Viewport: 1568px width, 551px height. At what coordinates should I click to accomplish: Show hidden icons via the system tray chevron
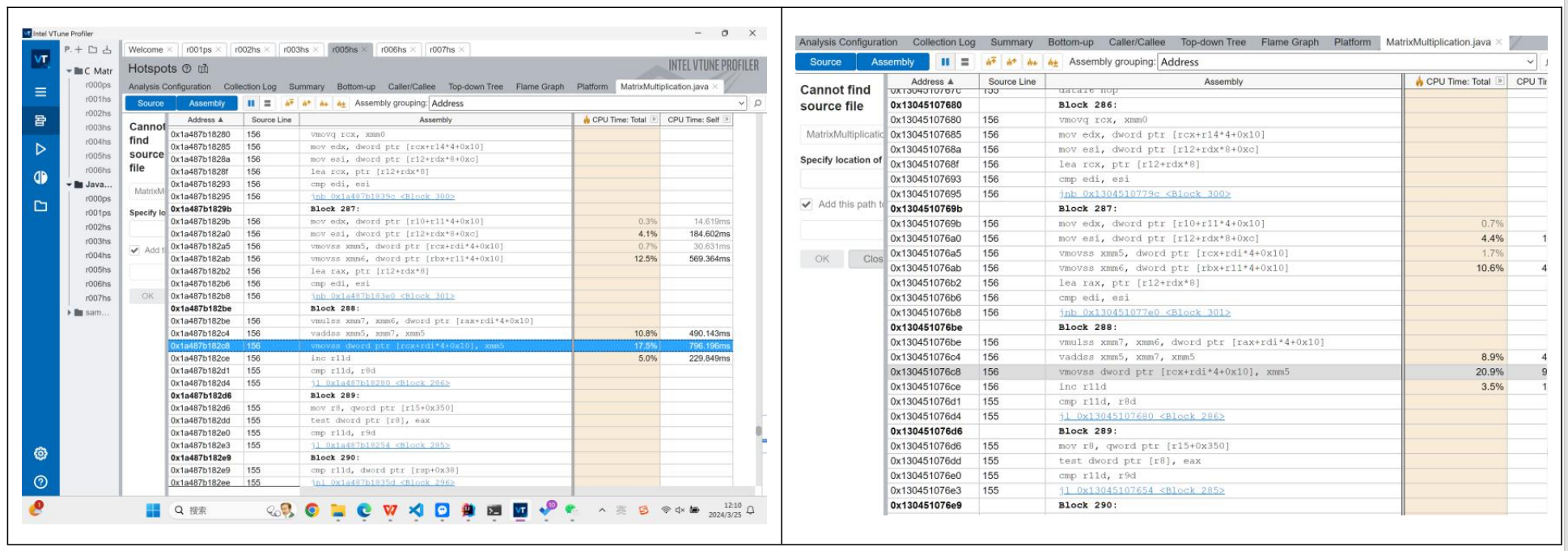coord(602,510)
